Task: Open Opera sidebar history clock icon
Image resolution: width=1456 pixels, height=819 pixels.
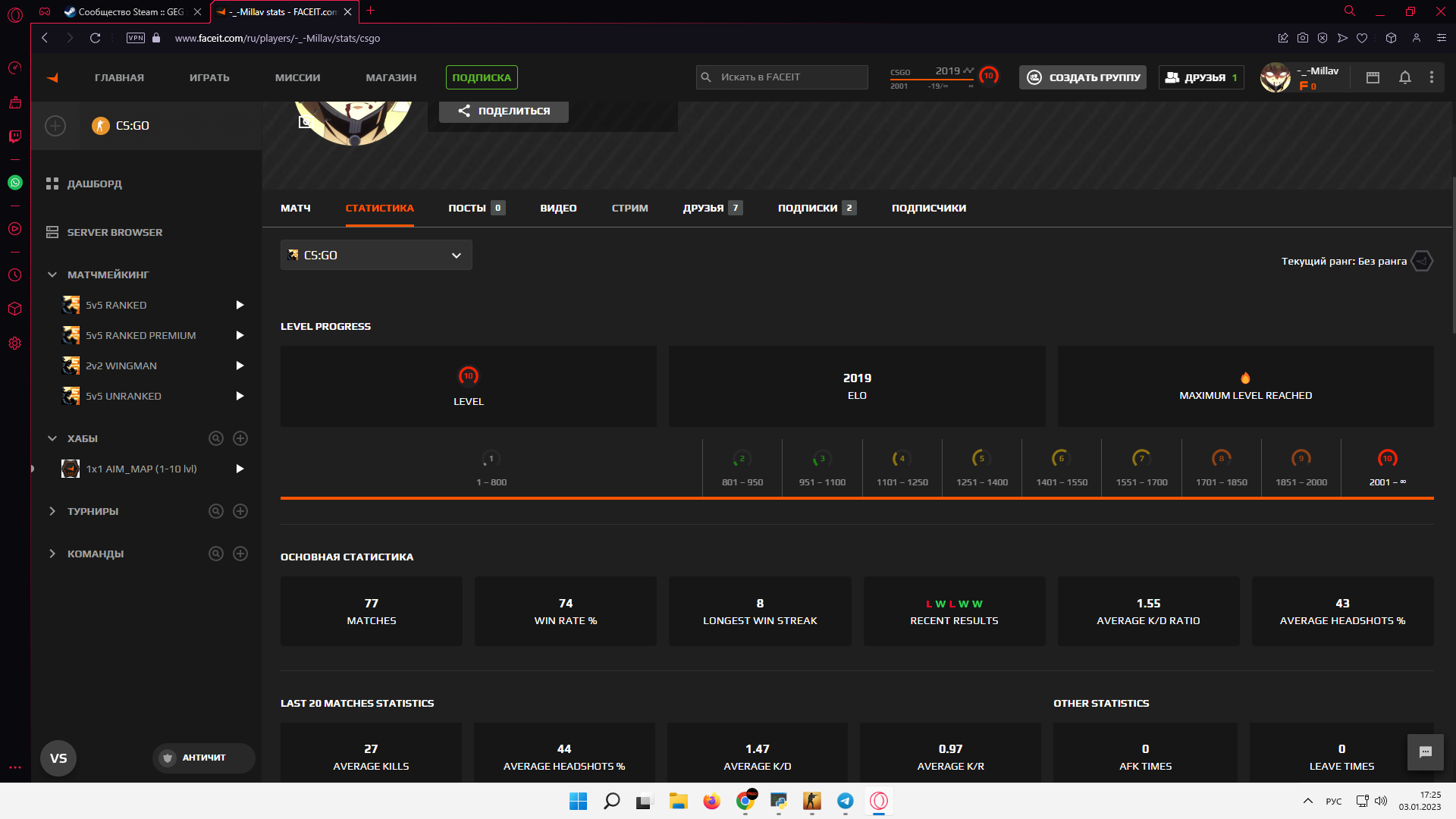Action: [x=15, y=275]
